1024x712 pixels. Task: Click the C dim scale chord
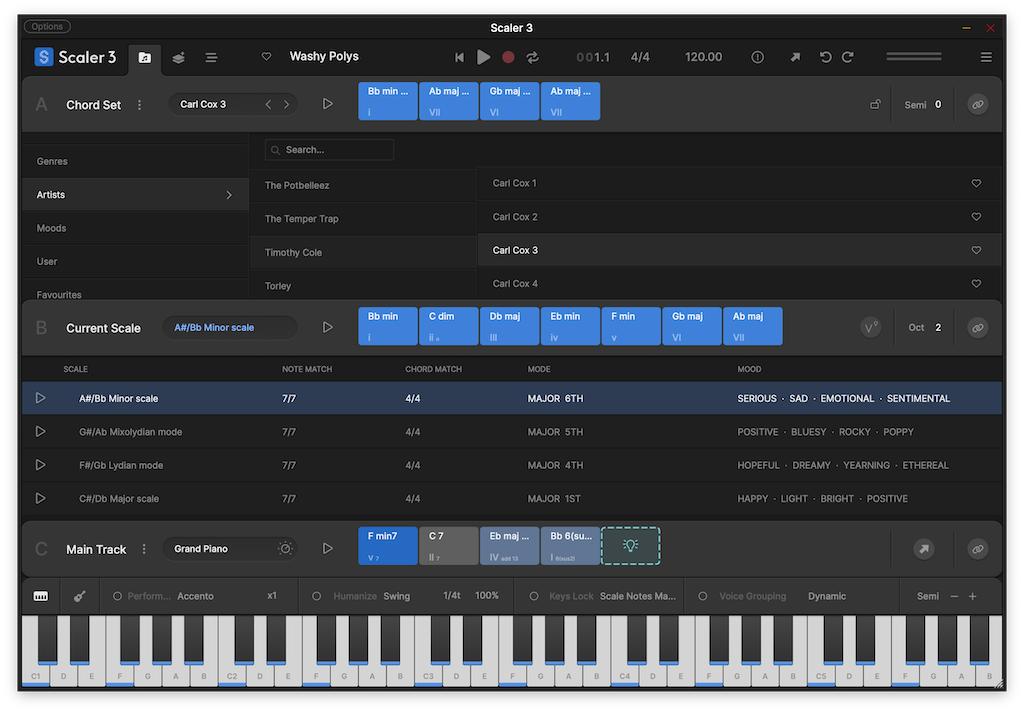pyautogui.click(x=449, y=326)
